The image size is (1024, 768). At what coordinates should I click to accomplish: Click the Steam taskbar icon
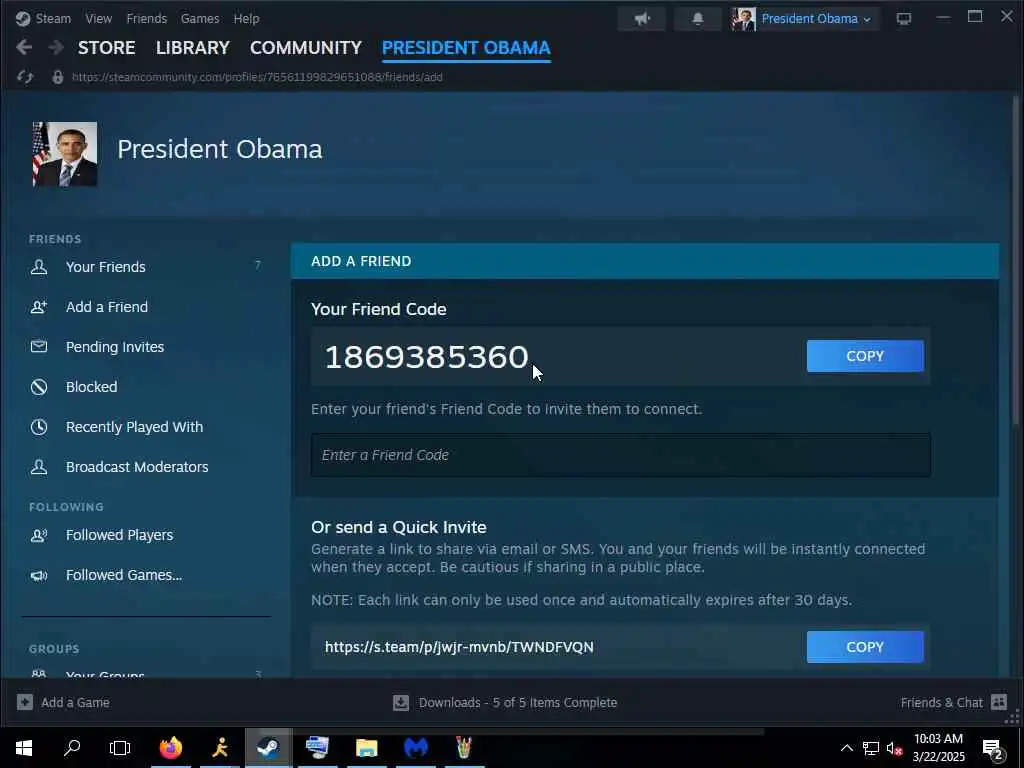coord(268,748)
